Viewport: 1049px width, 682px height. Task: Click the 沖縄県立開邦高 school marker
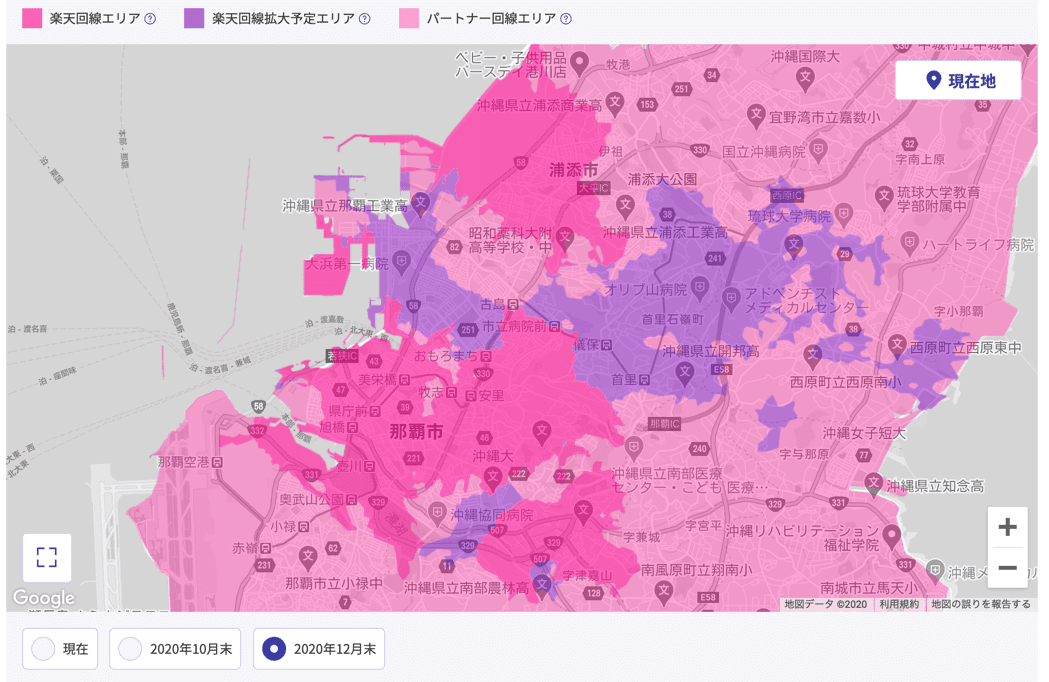684,372
